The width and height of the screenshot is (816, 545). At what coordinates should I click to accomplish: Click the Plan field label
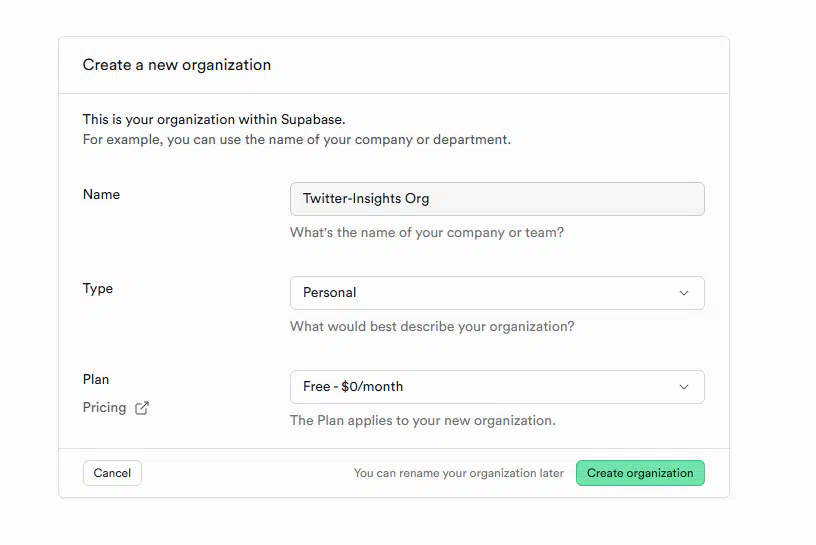point(96,379)
